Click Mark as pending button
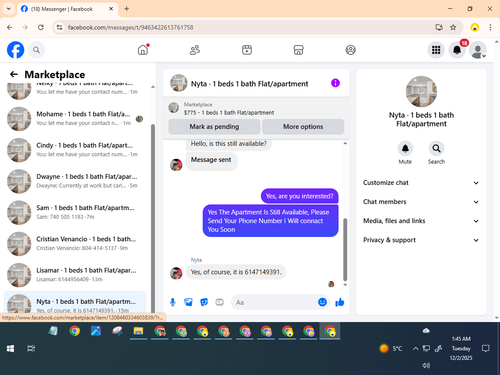The width and height of the screenshot is (500, 375). click(214, 127)
